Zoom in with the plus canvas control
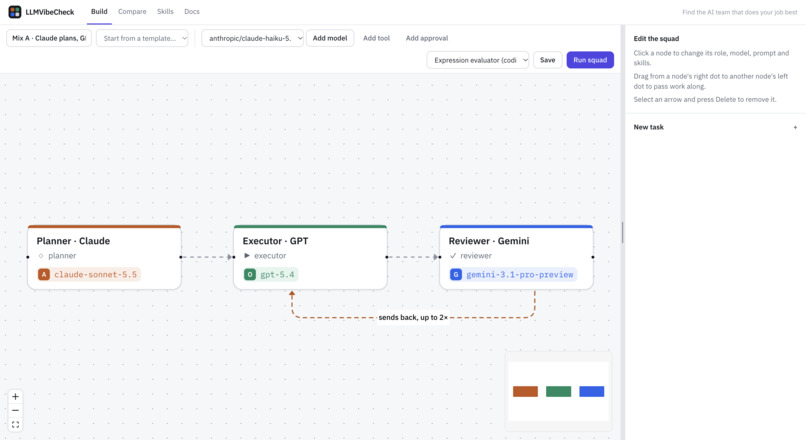Viewport: 806px width, 440px height. 15,397
